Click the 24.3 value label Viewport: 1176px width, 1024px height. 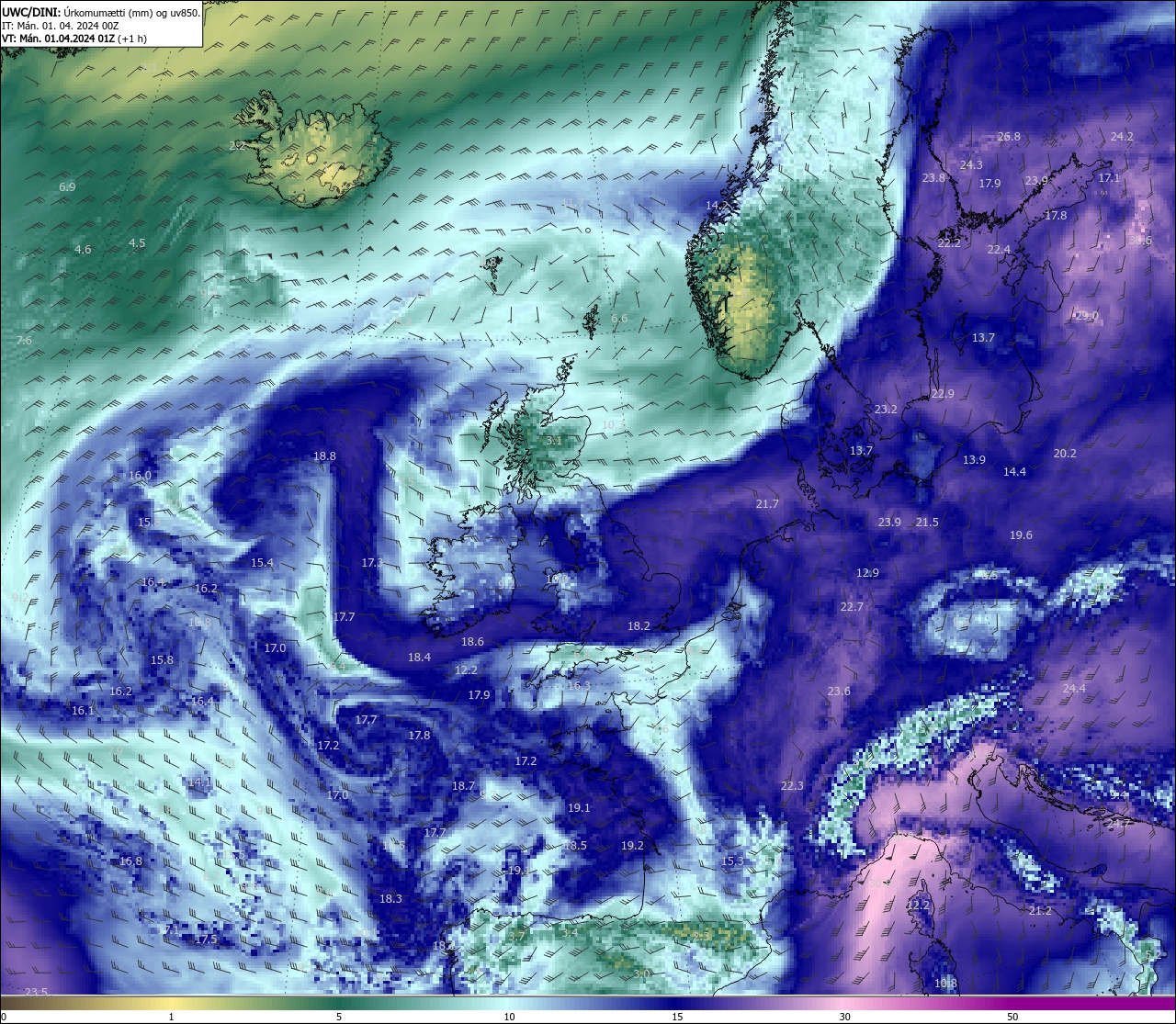(971, 165)
